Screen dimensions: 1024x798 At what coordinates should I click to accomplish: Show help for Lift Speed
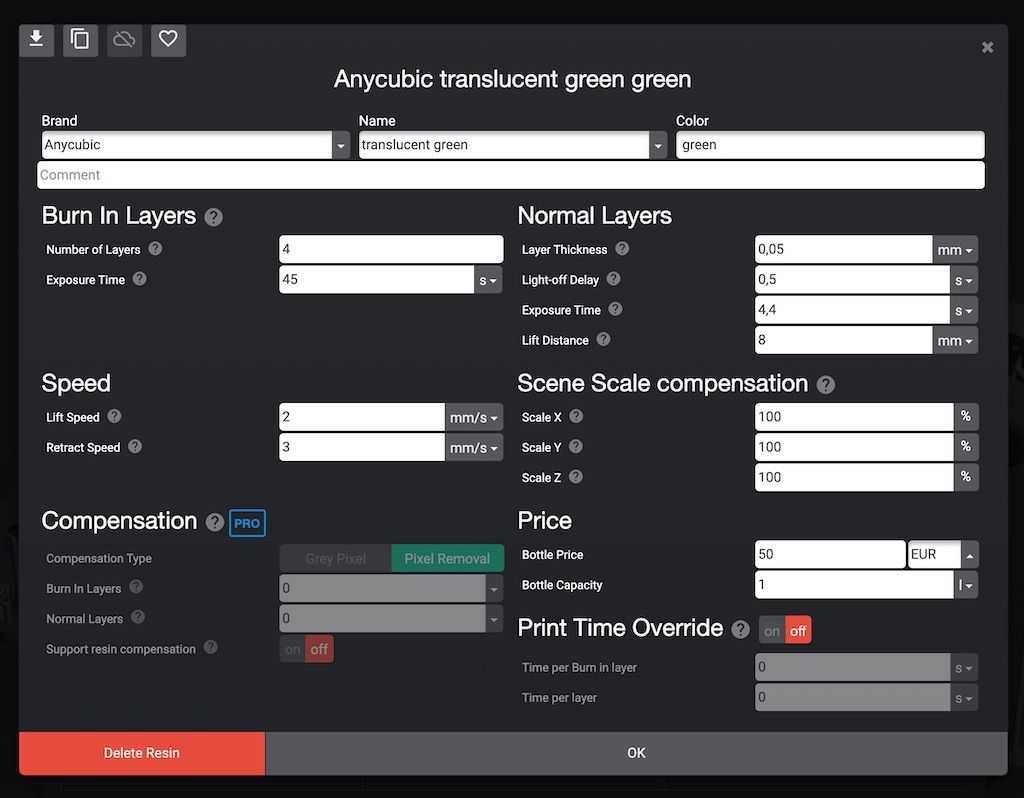(x=114, y=416)
